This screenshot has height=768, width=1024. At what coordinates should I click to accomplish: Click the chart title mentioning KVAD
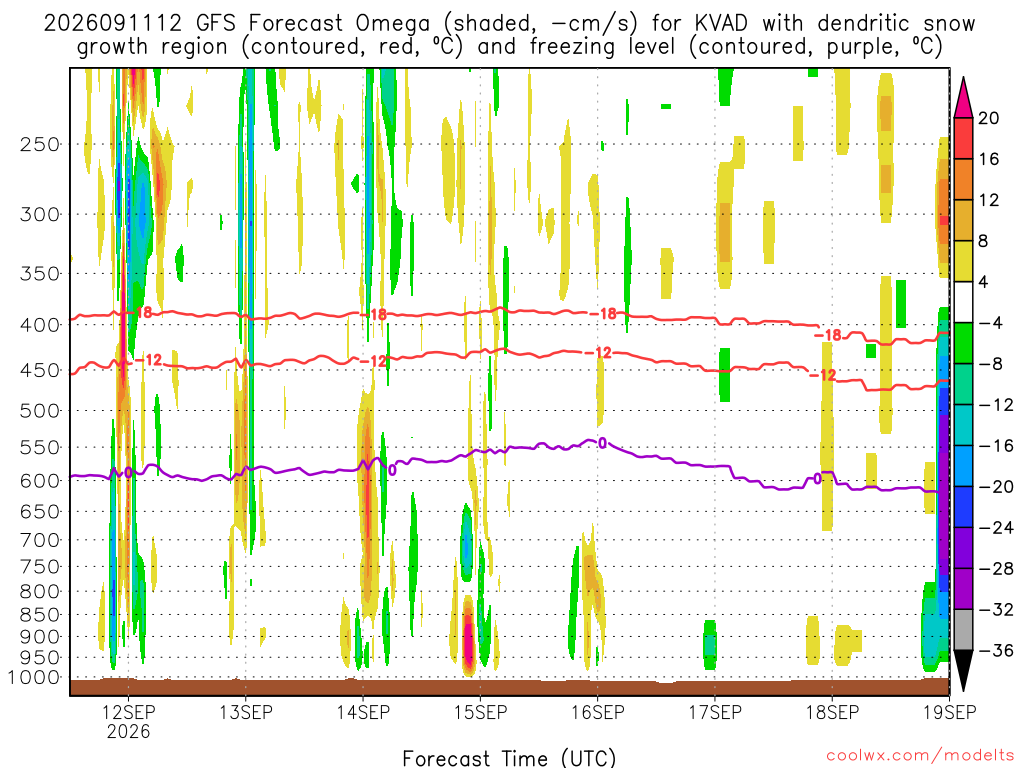[x=509, y=35]
